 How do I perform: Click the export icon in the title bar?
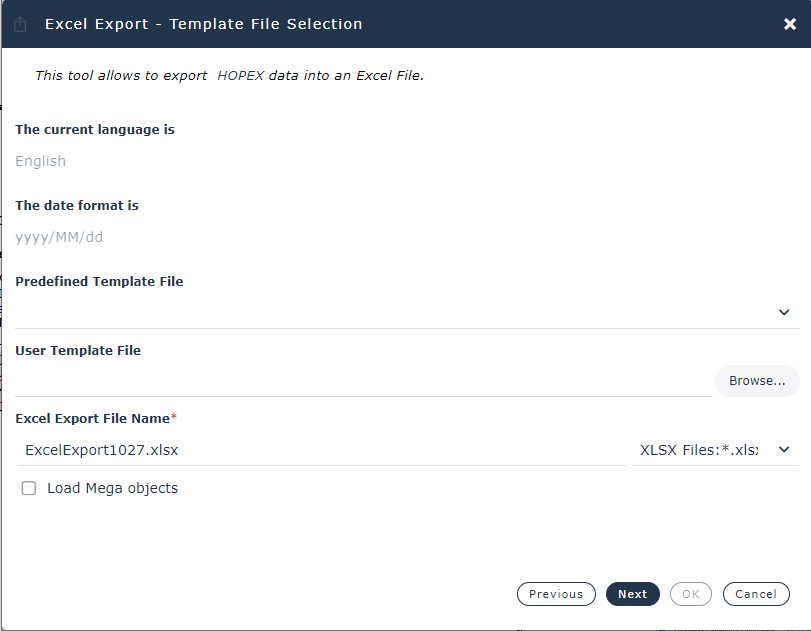[x=20, y=24]
